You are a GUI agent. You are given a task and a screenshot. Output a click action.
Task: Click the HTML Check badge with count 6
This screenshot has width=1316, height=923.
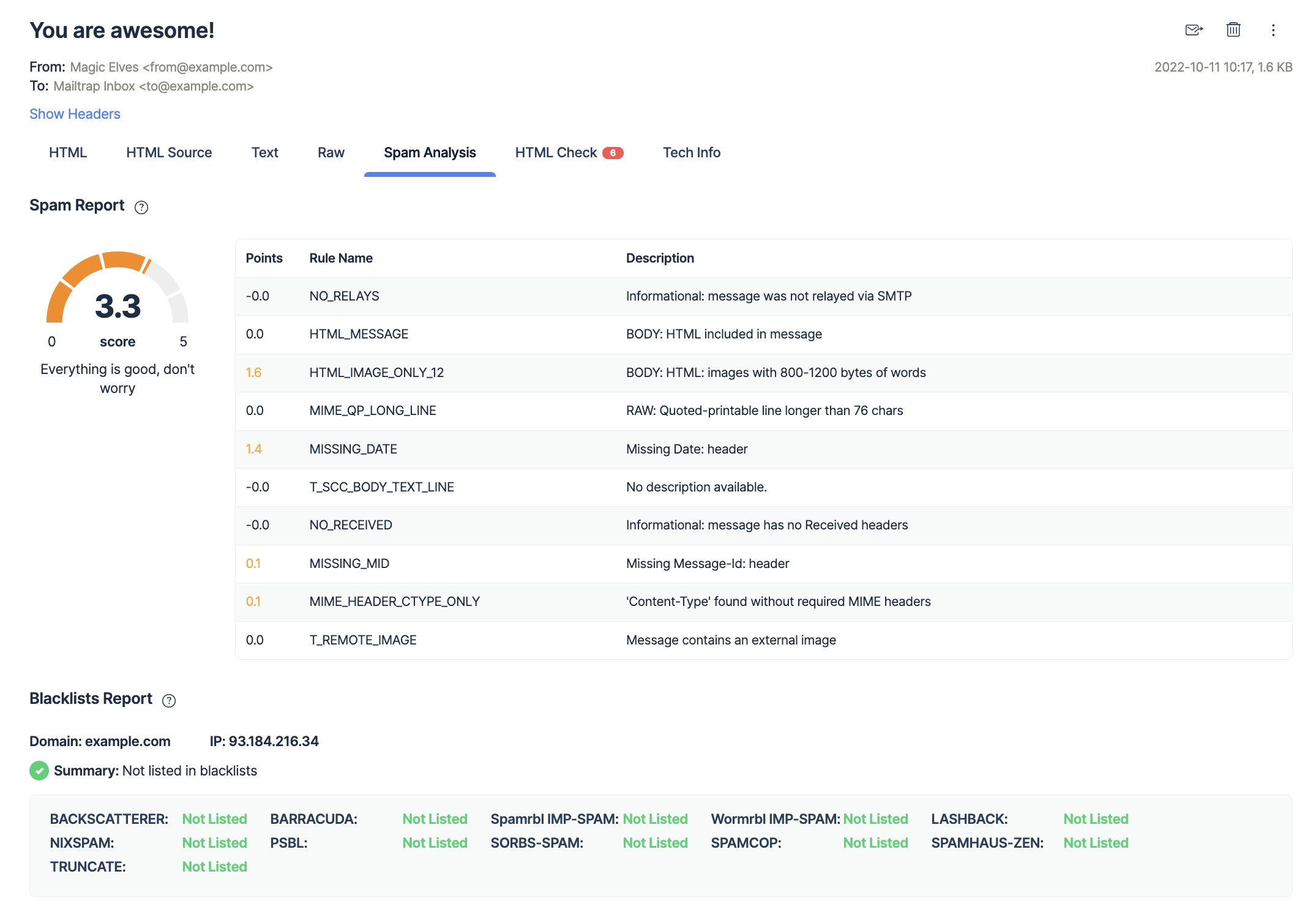pyautogui.click(x=614, y=153)
